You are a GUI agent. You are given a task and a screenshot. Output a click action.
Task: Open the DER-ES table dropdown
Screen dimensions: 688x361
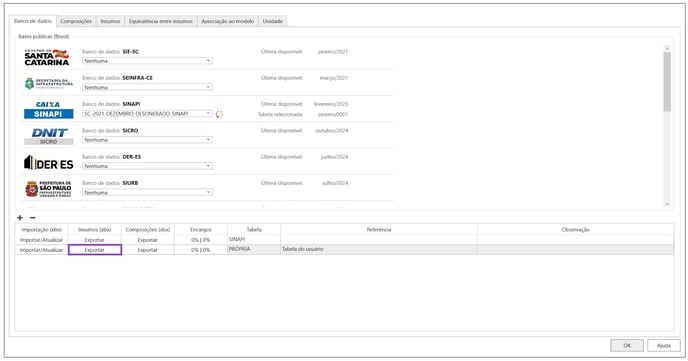(x=147, y=166)
